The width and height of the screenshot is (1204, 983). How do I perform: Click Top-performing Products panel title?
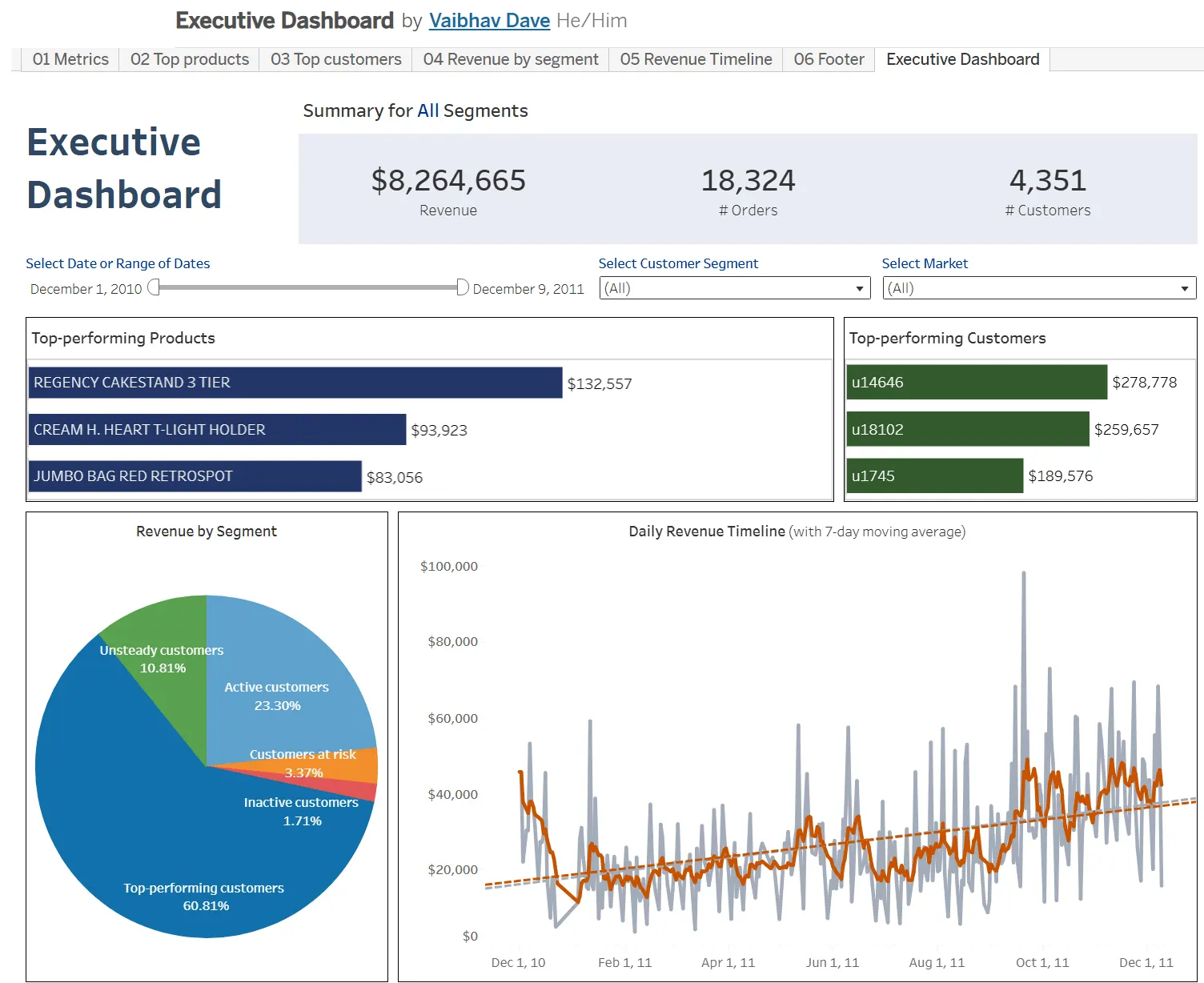123,338
